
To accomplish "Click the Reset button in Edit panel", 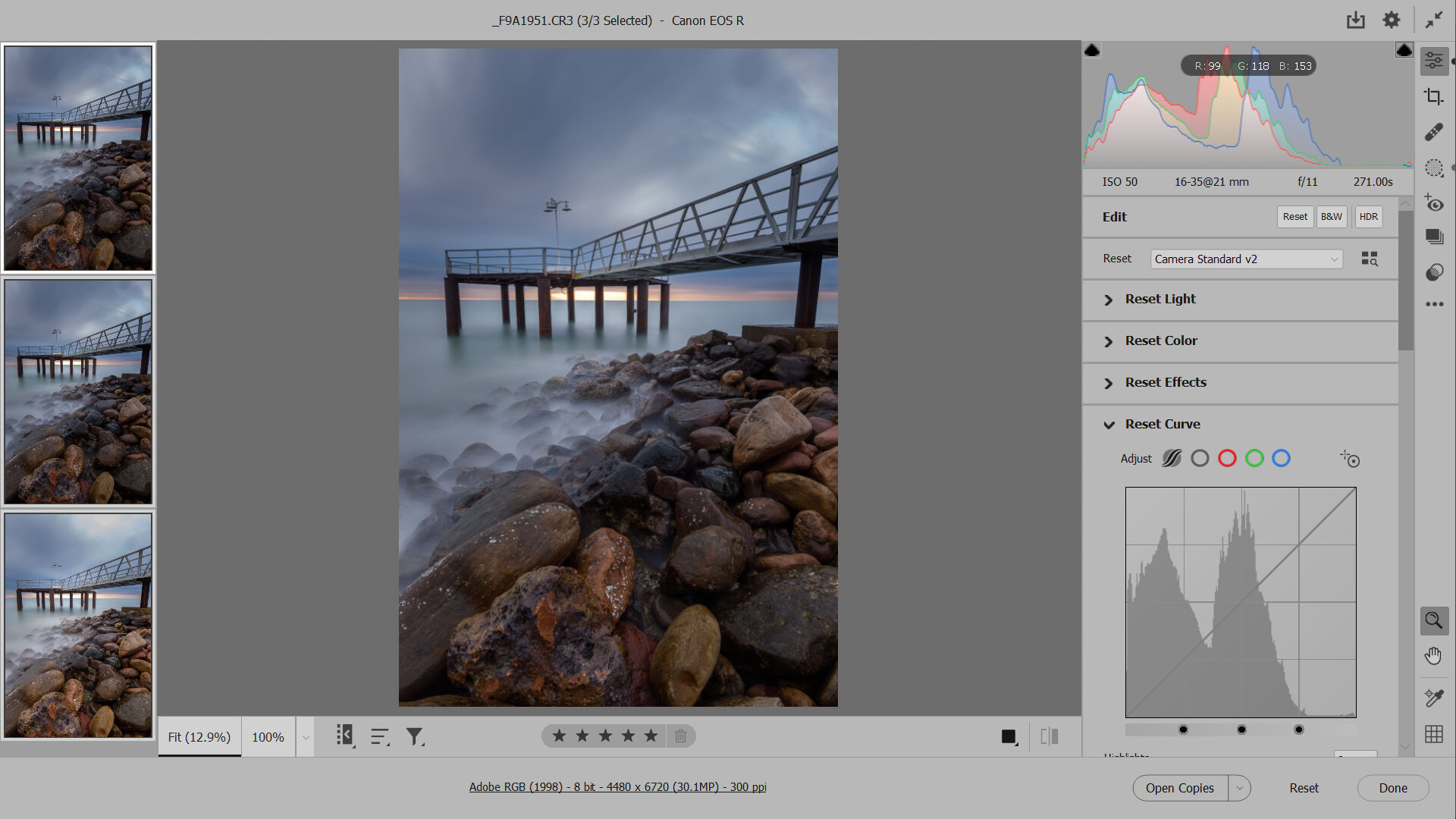I will click(1295, 217).
